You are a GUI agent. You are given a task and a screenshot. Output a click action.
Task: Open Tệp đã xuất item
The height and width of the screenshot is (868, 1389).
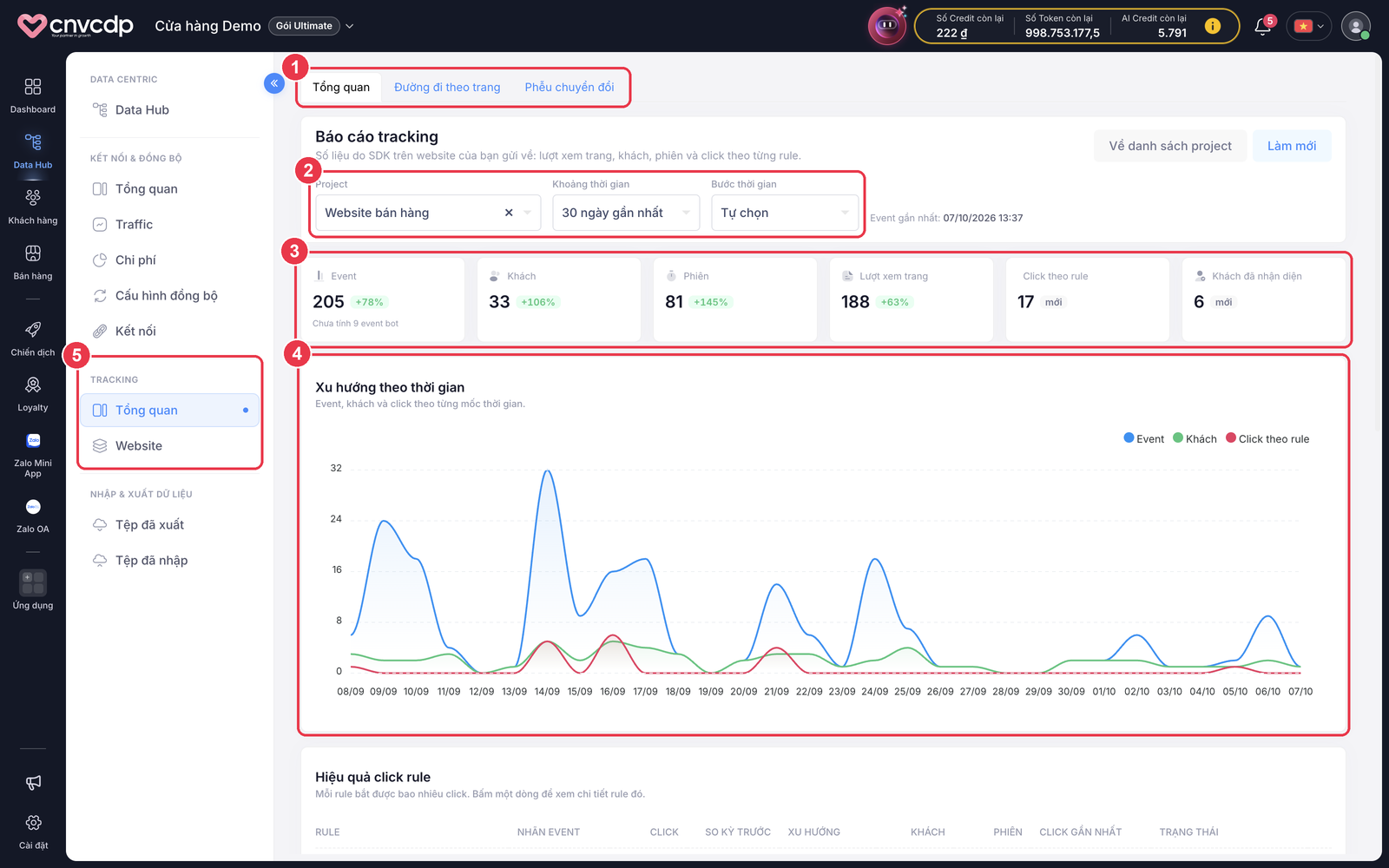coord(169,524)
